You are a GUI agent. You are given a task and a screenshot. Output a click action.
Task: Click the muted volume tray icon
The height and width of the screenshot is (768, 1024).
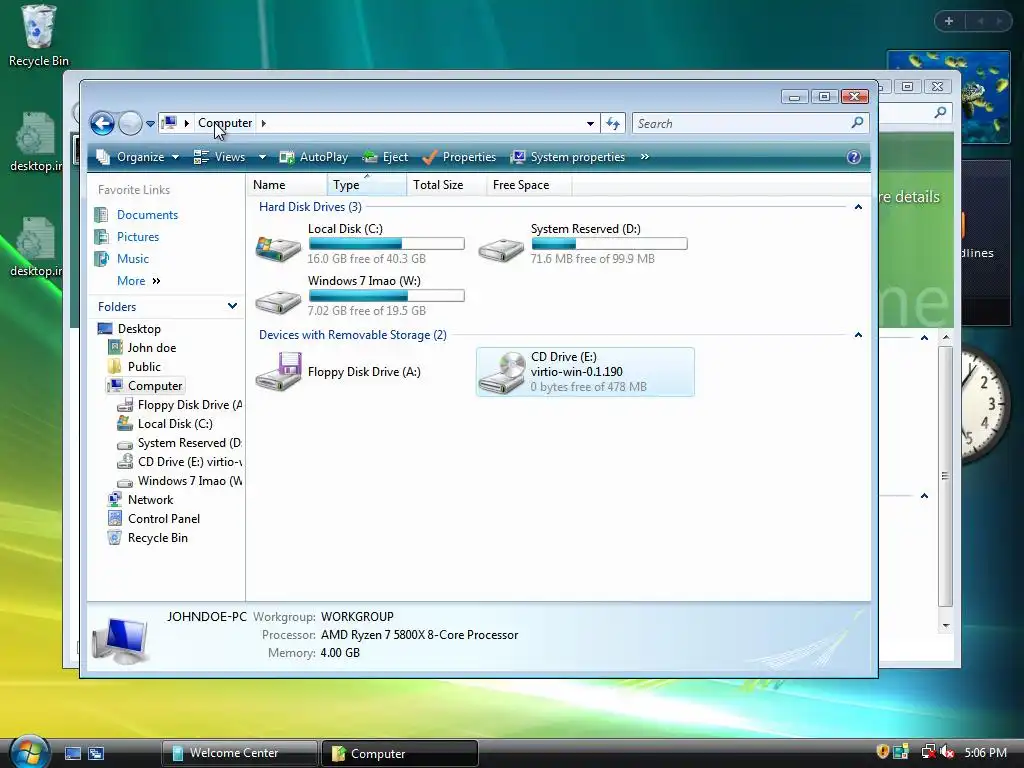948,752
